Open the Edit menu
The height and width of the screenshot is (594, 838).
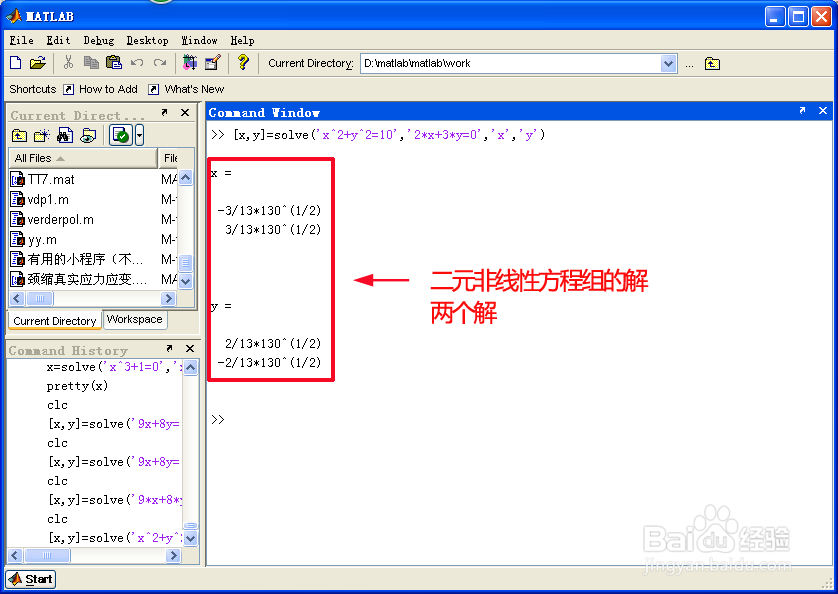58,41
